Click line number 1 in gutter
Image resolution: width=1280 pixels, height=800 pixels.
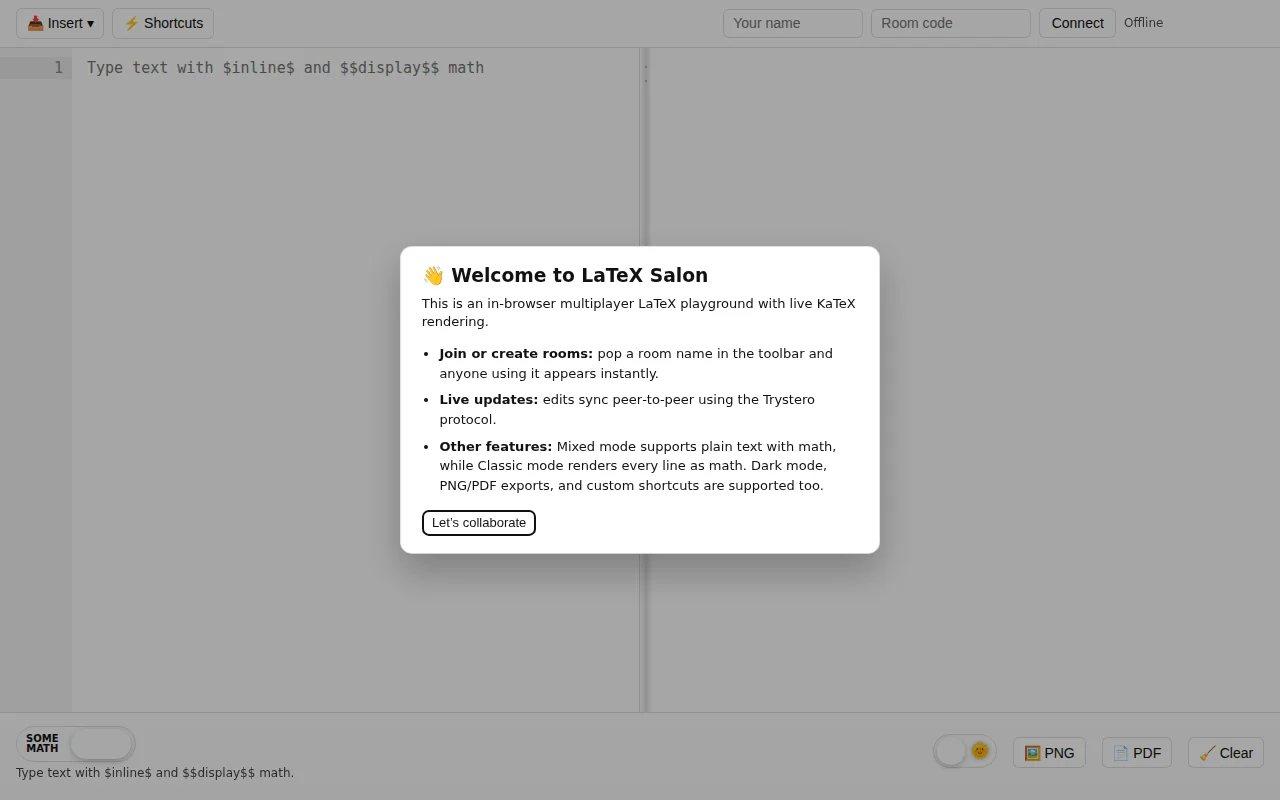[58, 68]
